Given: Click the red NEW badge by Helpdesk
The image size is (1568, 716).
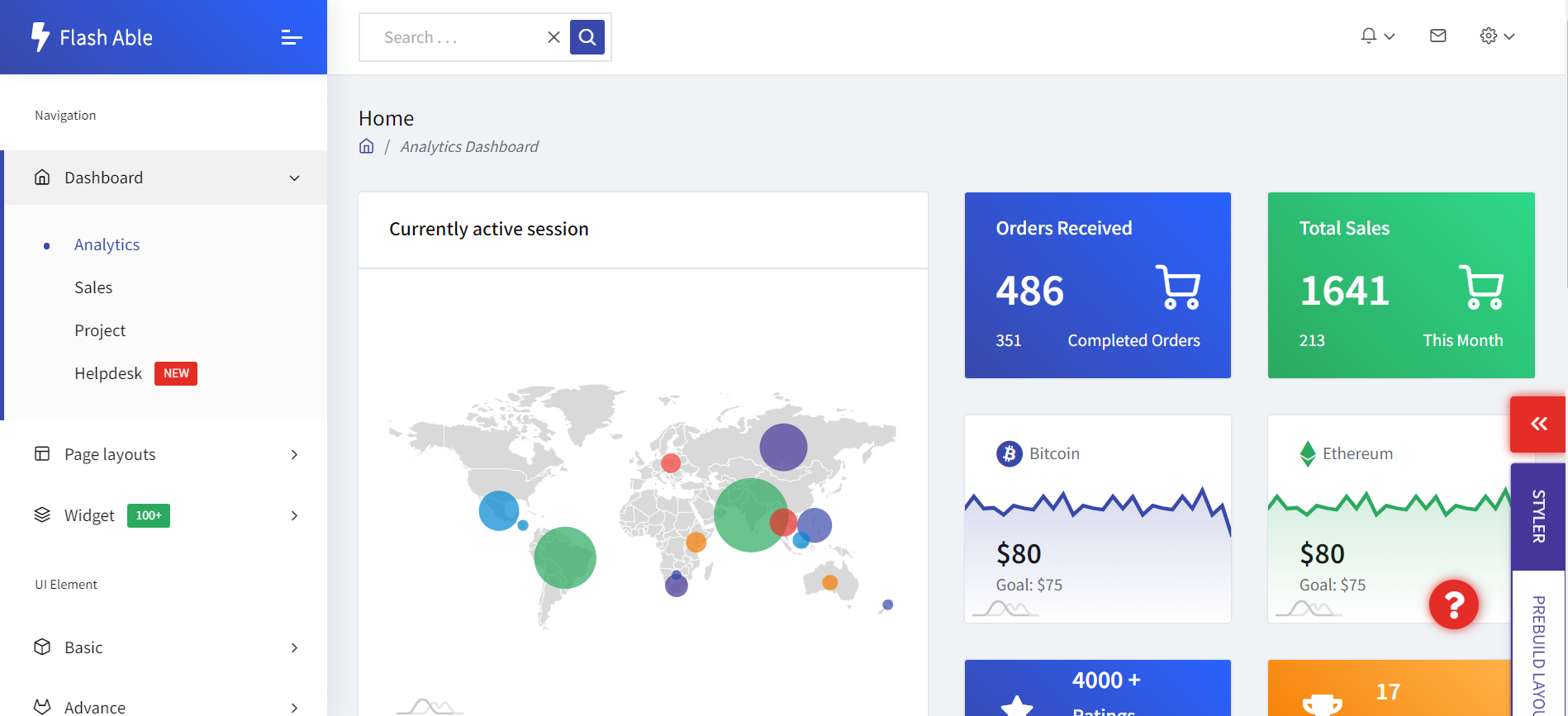Looking at the screenshot, I should click(x=176, y=373).
